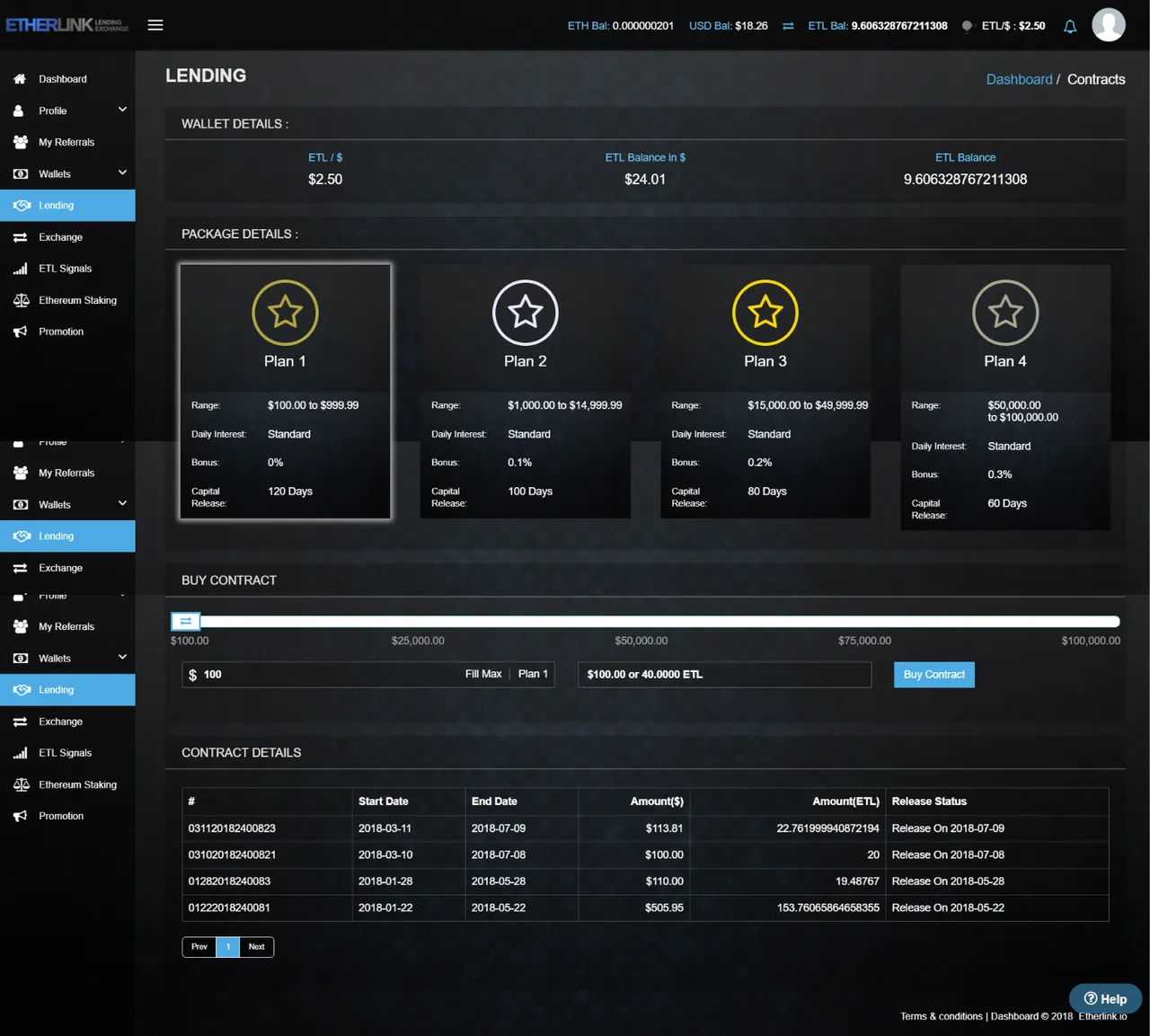Viewport: 1150px width, 1036px height.
Task: Select page 1 in pagination
Action: (228, 947)
